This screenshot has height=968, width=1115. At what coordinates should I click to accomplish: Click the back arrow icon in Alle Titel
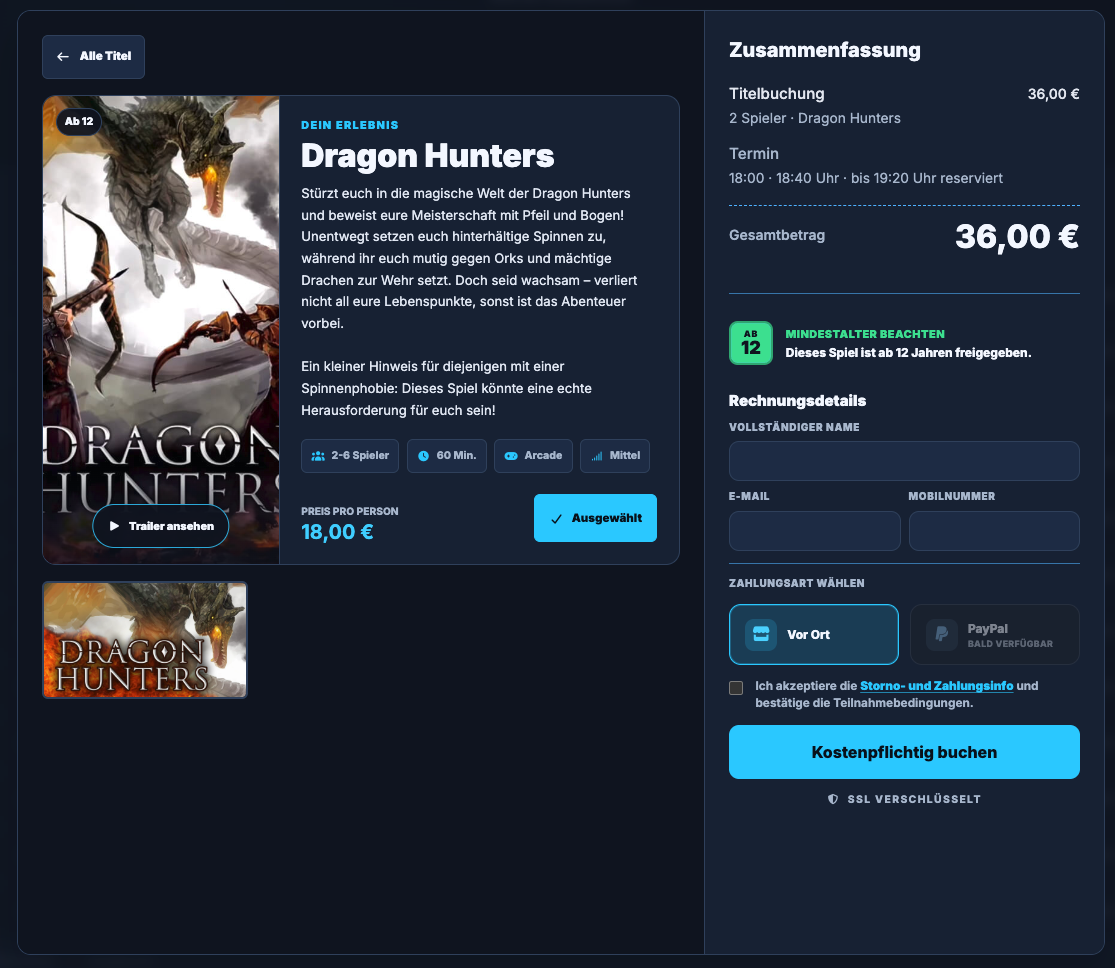tap(63, 57)
